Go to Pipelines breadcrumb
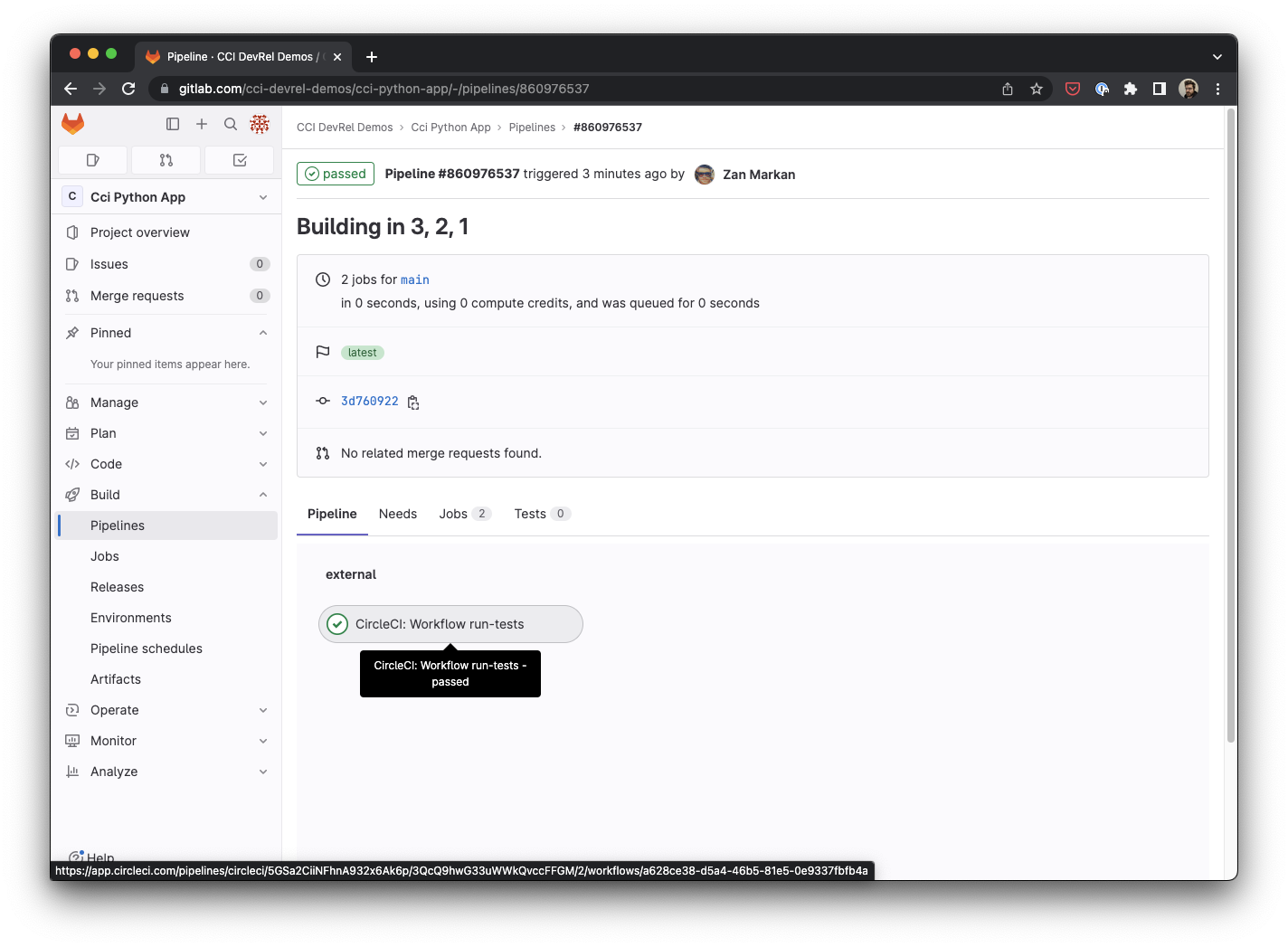 coord(532,128)
